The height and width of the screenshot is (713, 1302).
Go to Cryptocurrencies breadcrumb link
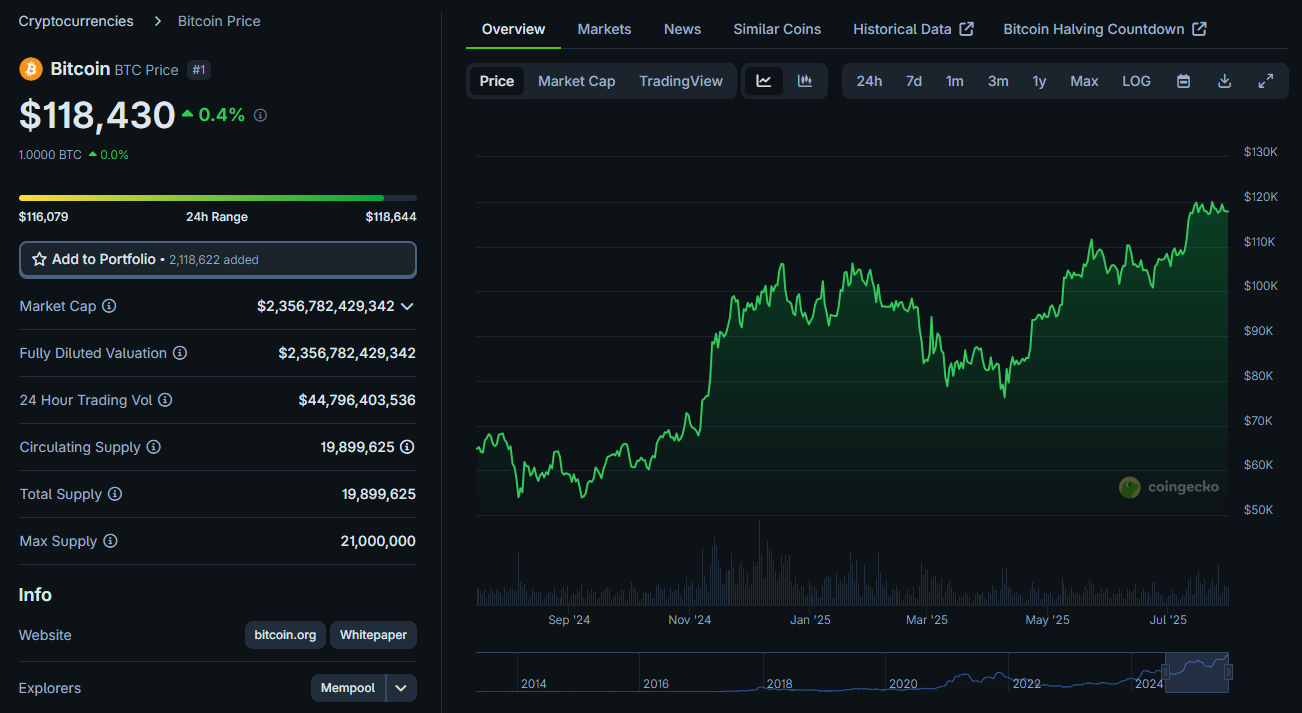click(76, 21)
